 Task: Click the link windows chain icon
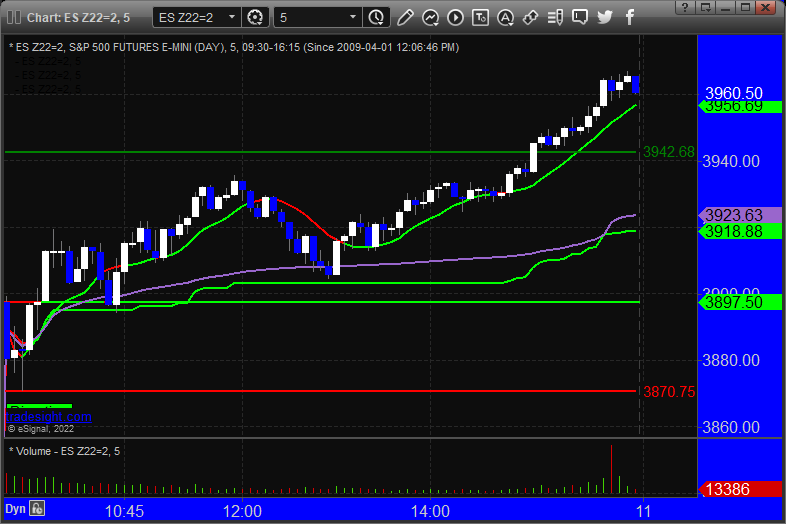530,18
